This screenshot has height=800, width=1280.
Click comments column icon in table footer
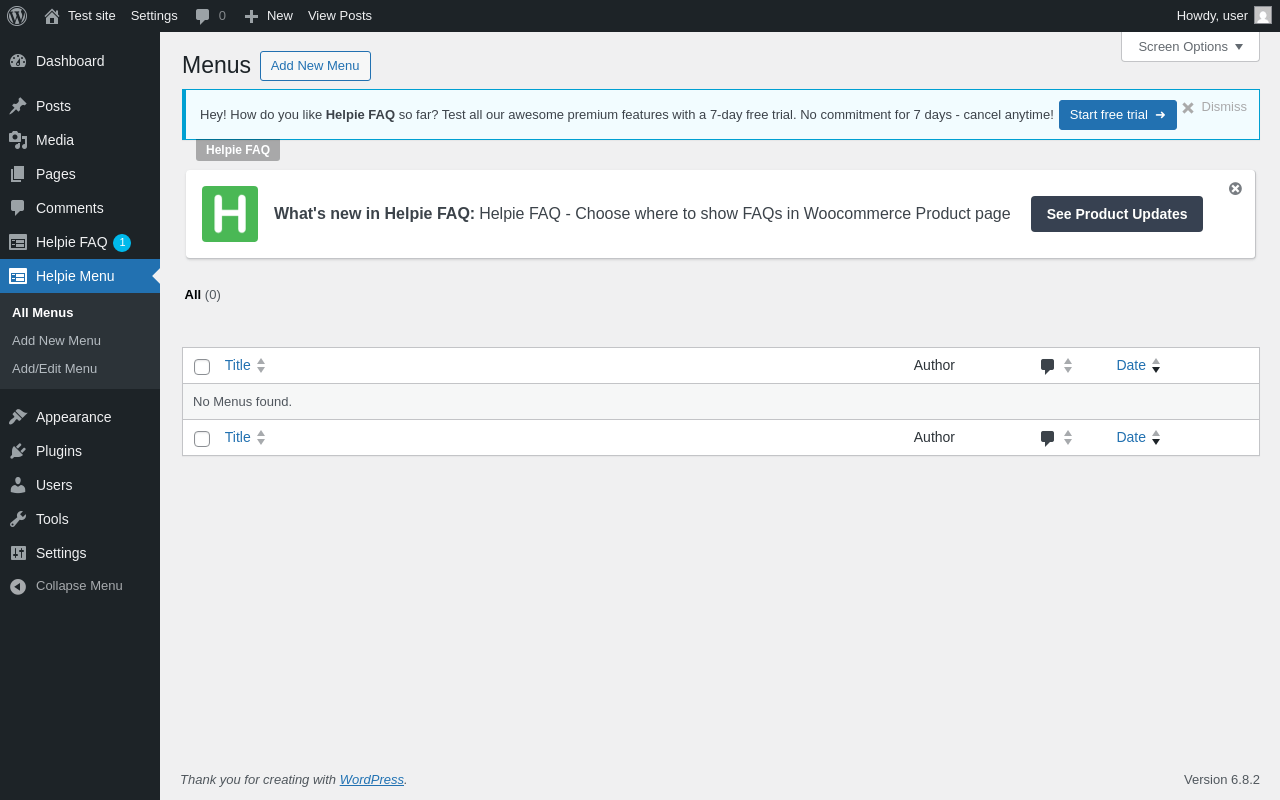coord(1047,438)
